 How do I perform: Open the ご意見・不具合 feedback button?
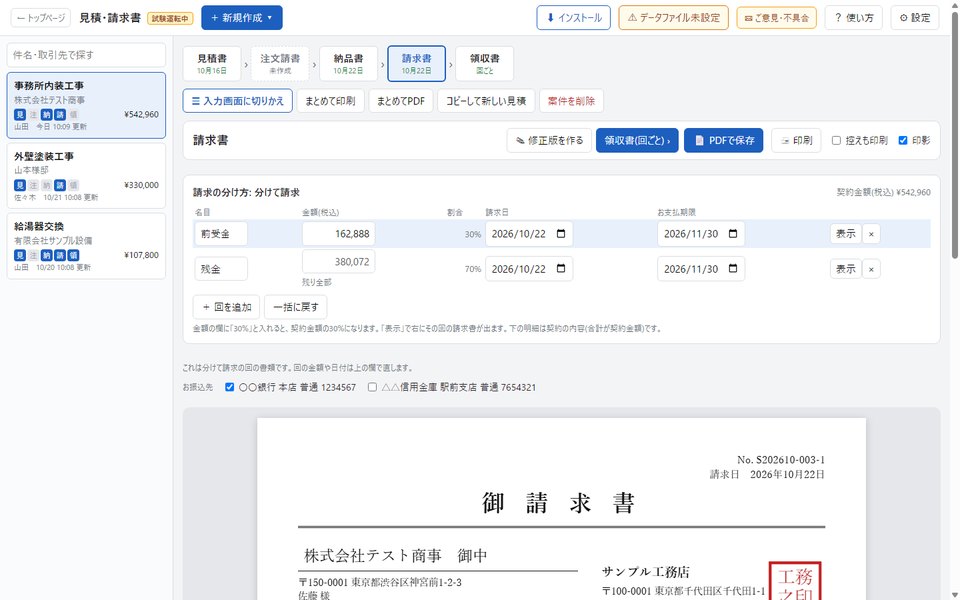(776, 18)
